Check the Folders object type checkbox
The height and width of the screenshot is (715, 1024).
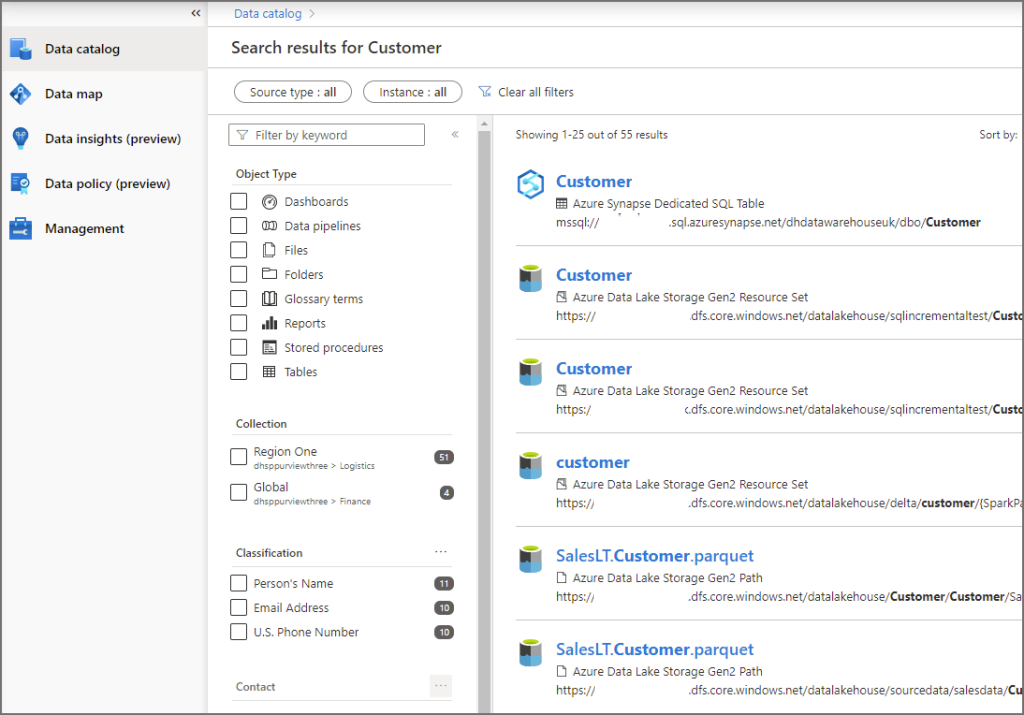(238, 274)
